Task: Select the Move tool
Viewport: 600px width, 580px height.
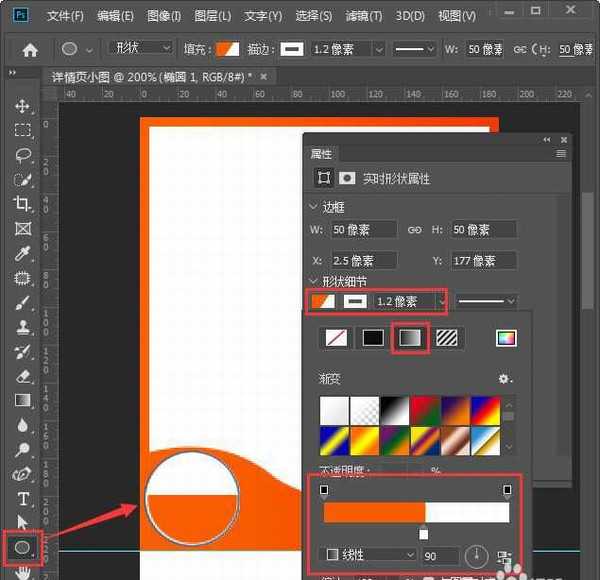Action: pyautogui.click(x=22, y=107)
